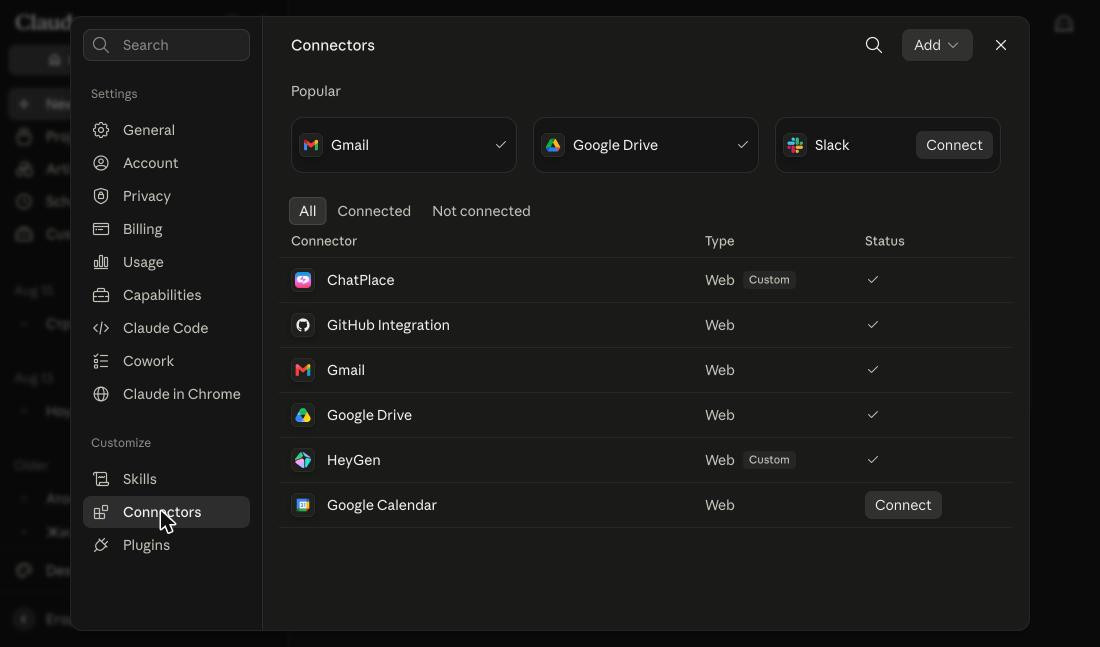This screenshot has height=647, width=1100.
Task: Click the Custom badge on ChatPlace
Action: (769, 280)
